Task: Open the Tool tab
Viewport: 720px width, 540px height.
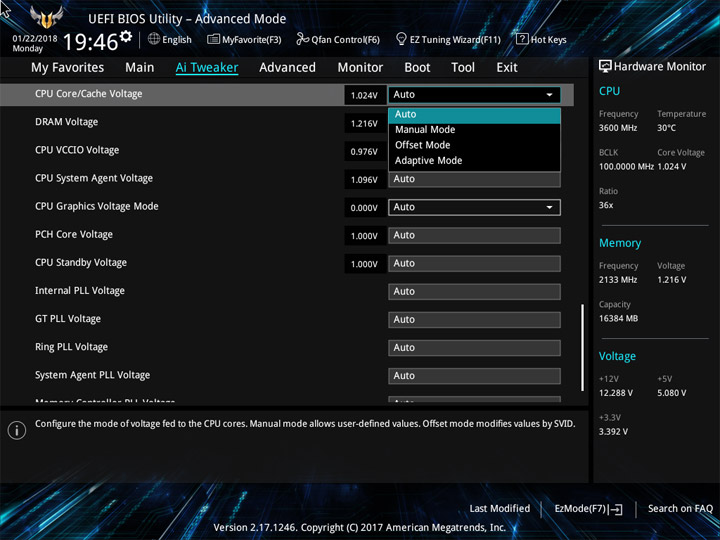Action: (x=463, y=68)
